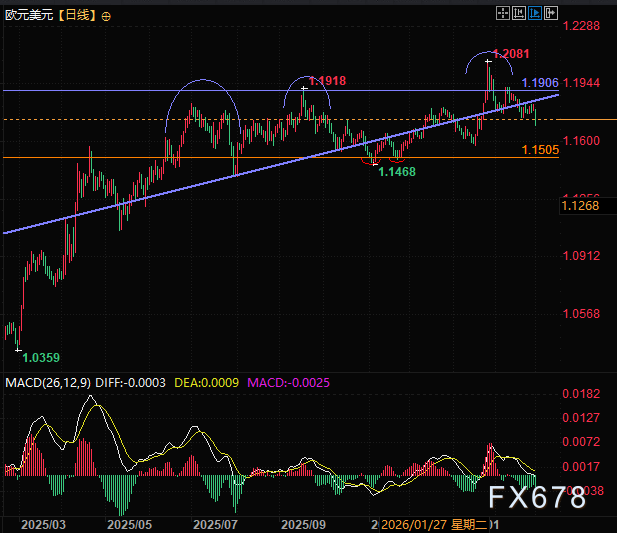Click the 1.1600 price axis value
This screenshot has height=533, width=617.
581,141
